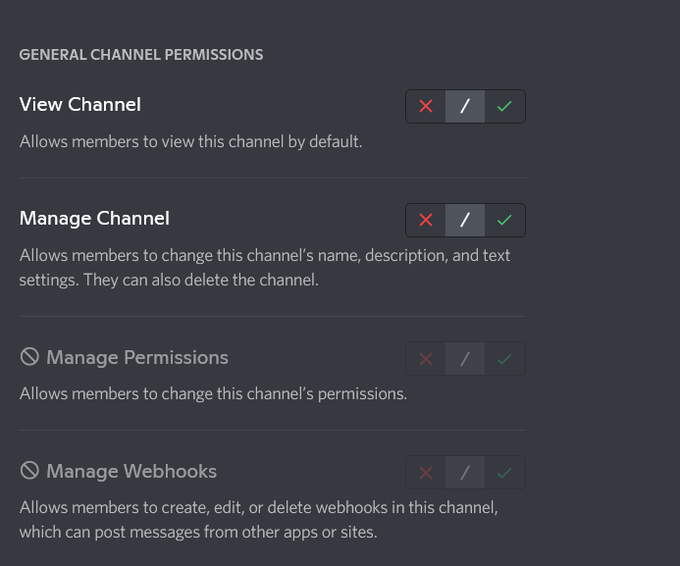Click the prohibited icon next to Manage Webhooks
This screenshot has height=566, width=680.
(x=29, y=471)
